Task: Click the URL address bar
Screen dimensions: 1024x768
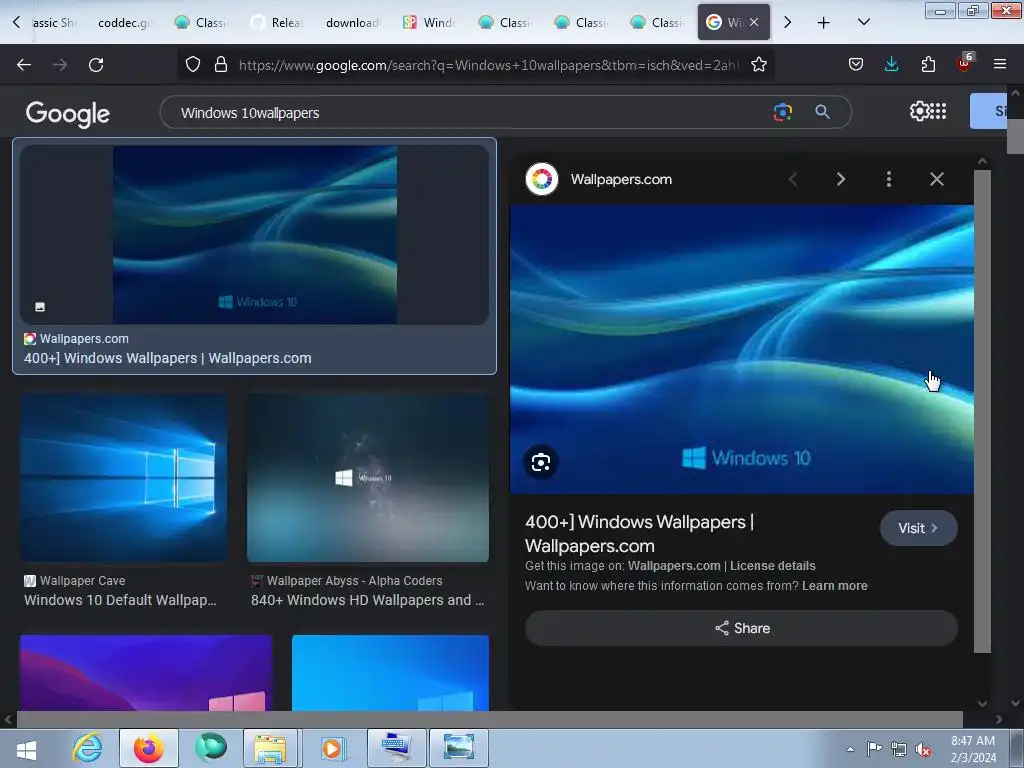Action: click(x=490, y=65)
